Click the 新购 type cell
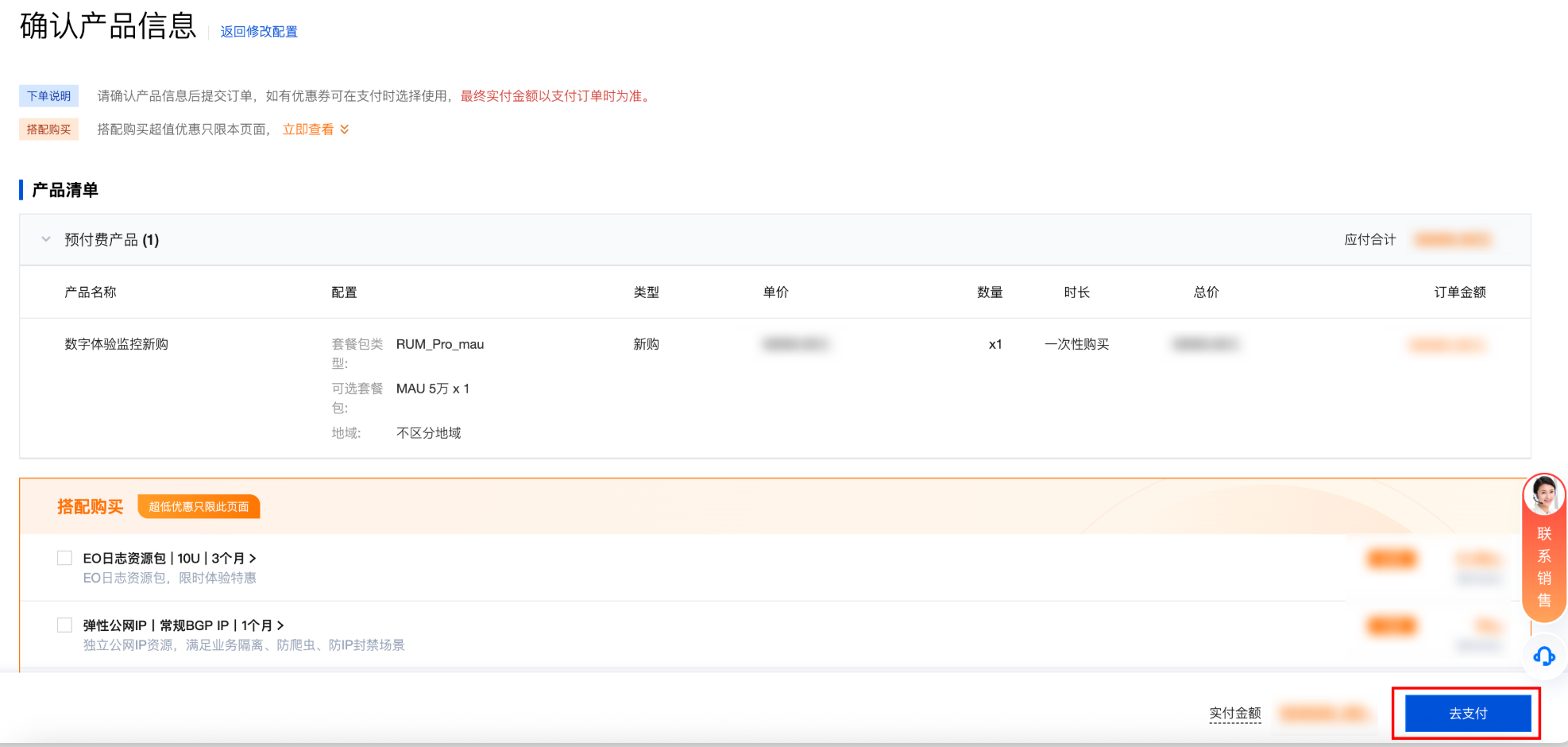This screenshot has width=1568, height=747. tap(647, 344)
